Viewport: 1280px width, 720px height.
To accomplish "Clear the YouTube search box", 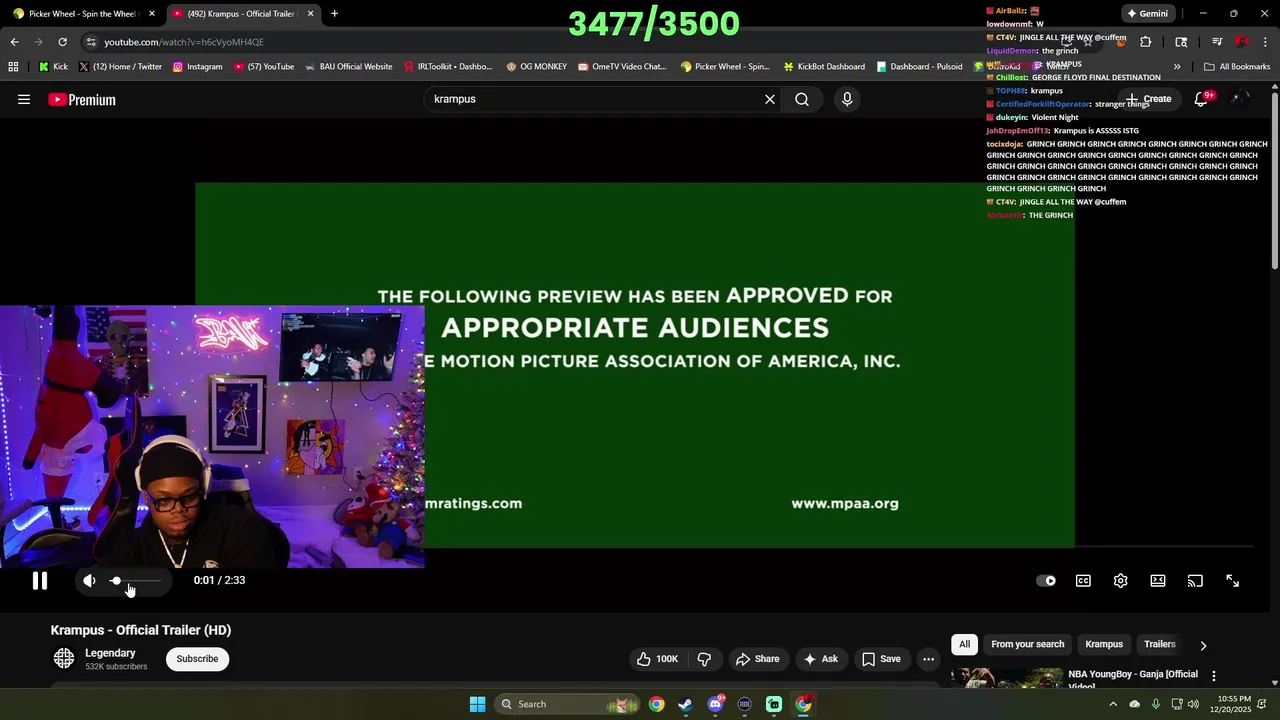I will (x=770, y=99).
